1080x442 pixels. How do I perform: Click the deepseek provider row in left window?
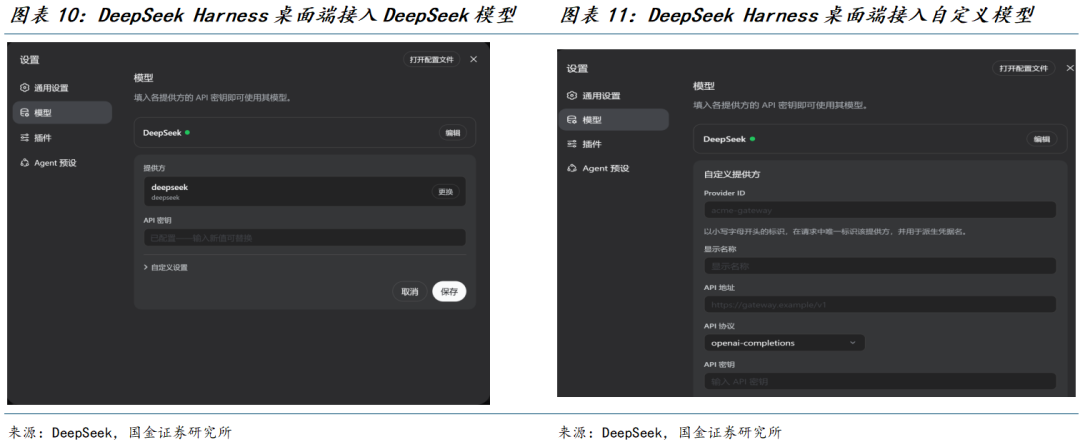tap(304, 191)
